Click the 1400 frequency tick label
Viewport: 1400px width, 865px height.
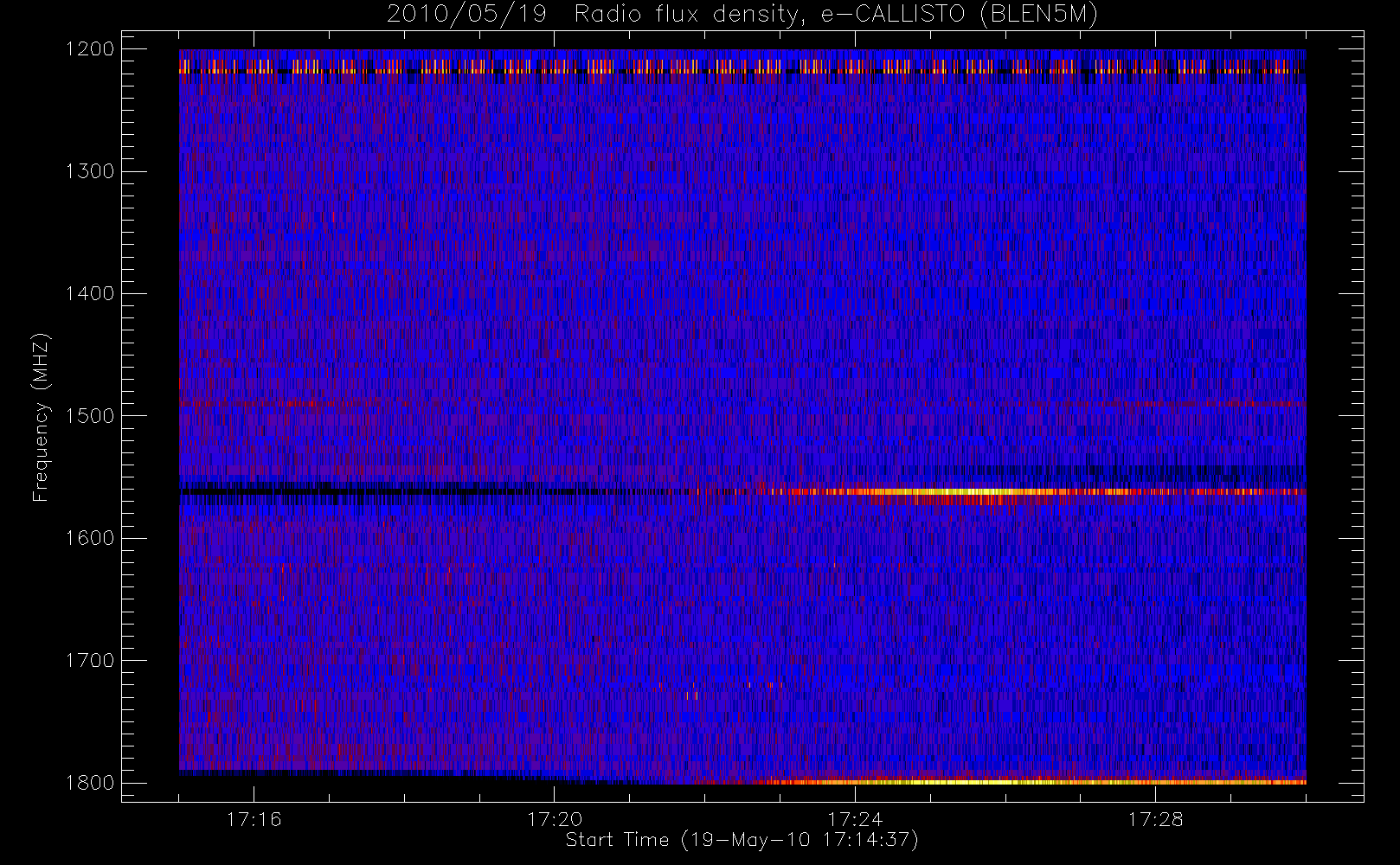[90, 294]
